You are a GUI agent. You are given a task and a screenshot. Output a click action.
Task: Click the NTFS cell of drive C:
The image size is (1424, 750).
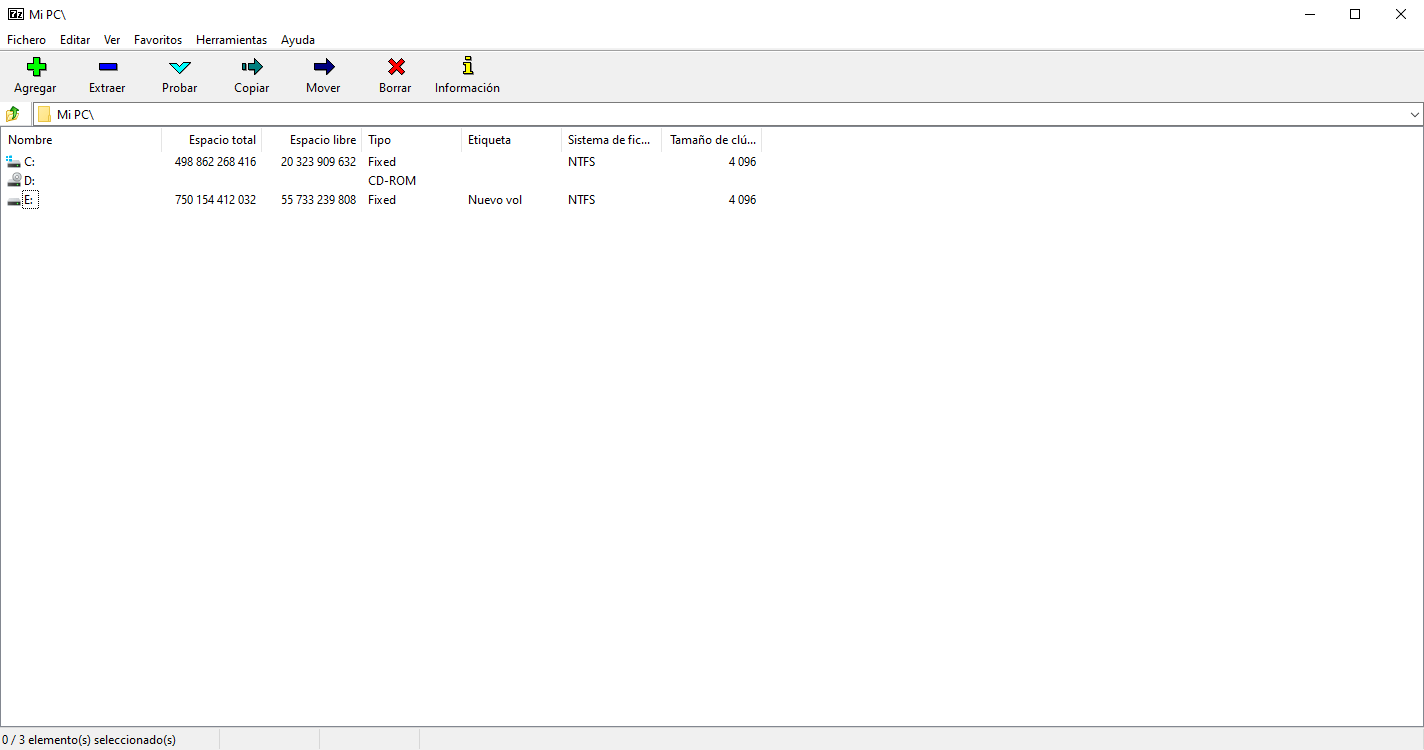581,162
